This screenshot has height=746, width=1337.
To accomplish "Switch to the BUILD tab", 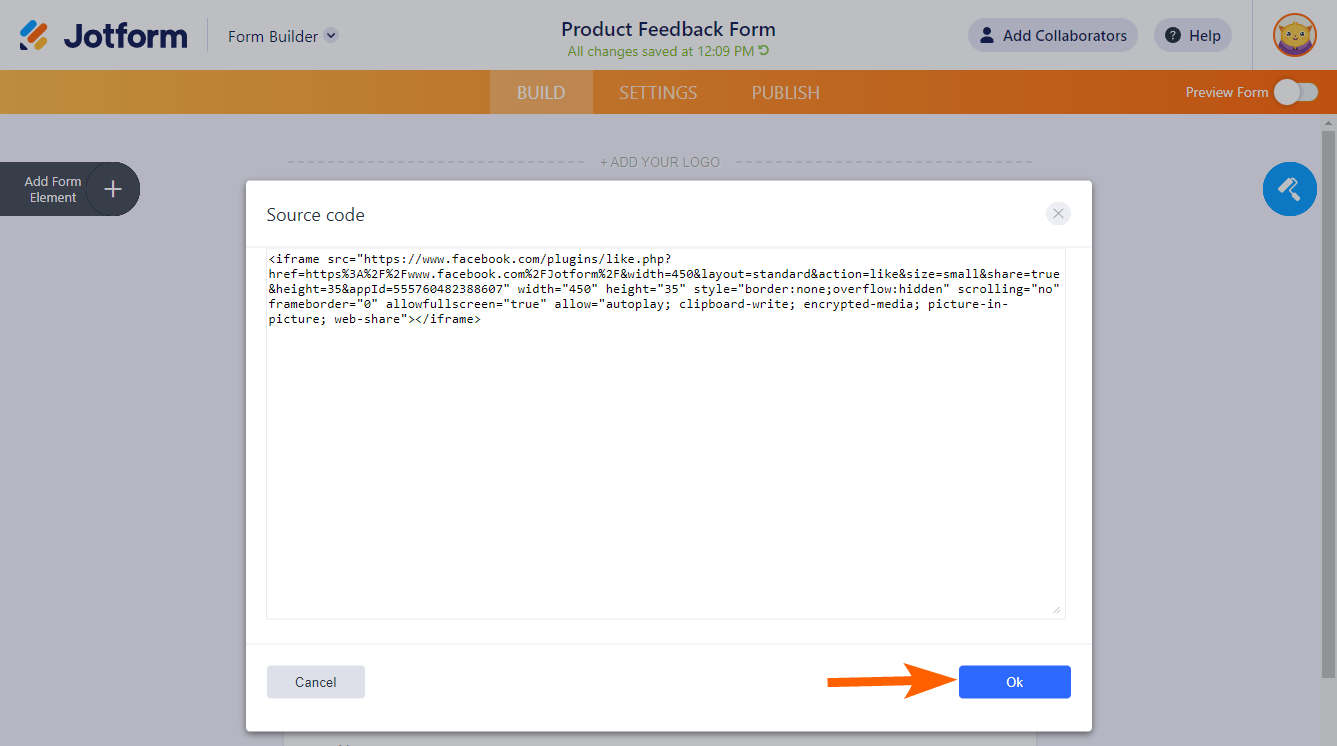I will [541, 93].
